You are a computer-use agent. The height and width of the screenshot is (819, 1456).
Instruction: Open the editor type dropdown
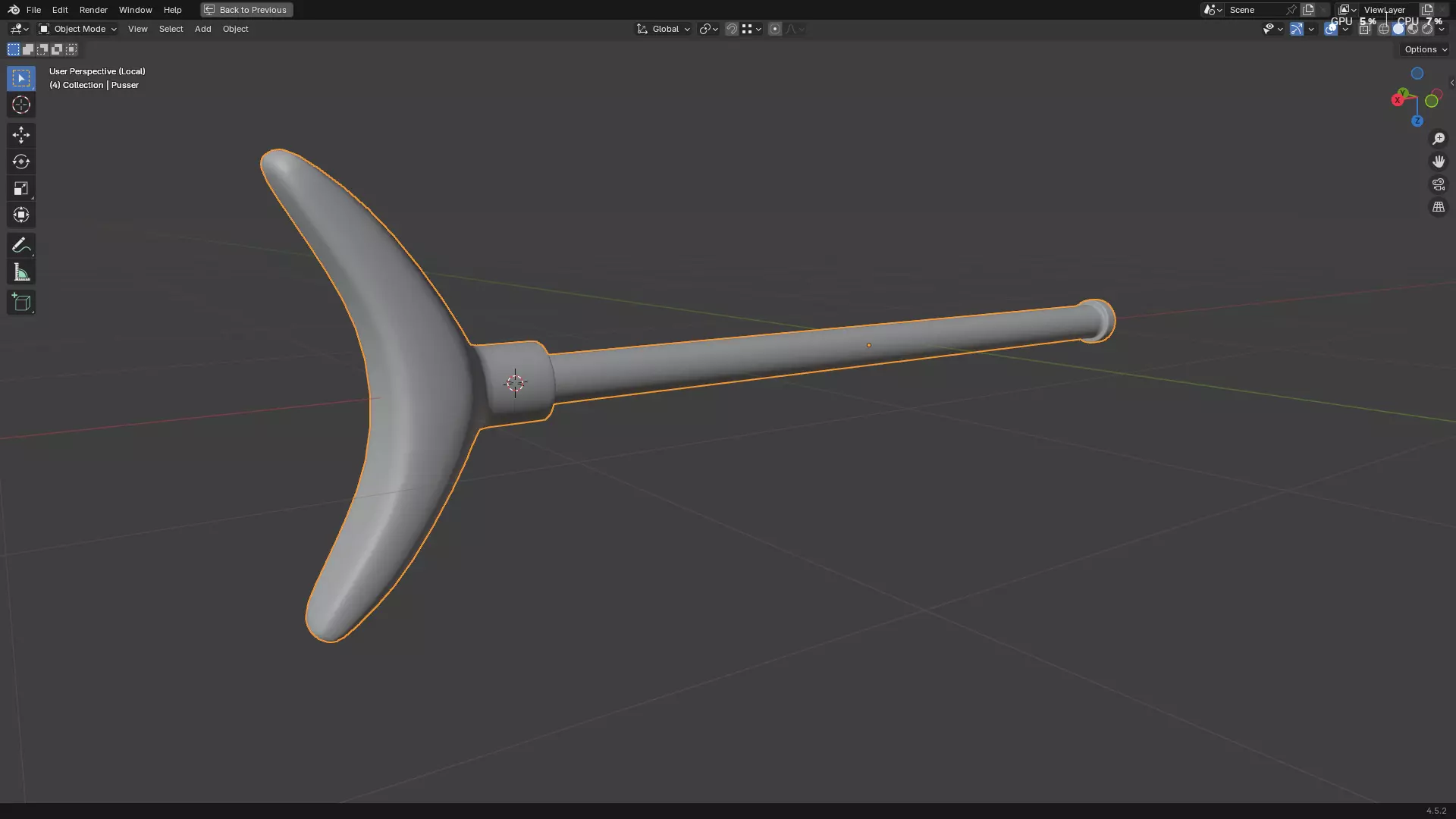tap(18, 29)
